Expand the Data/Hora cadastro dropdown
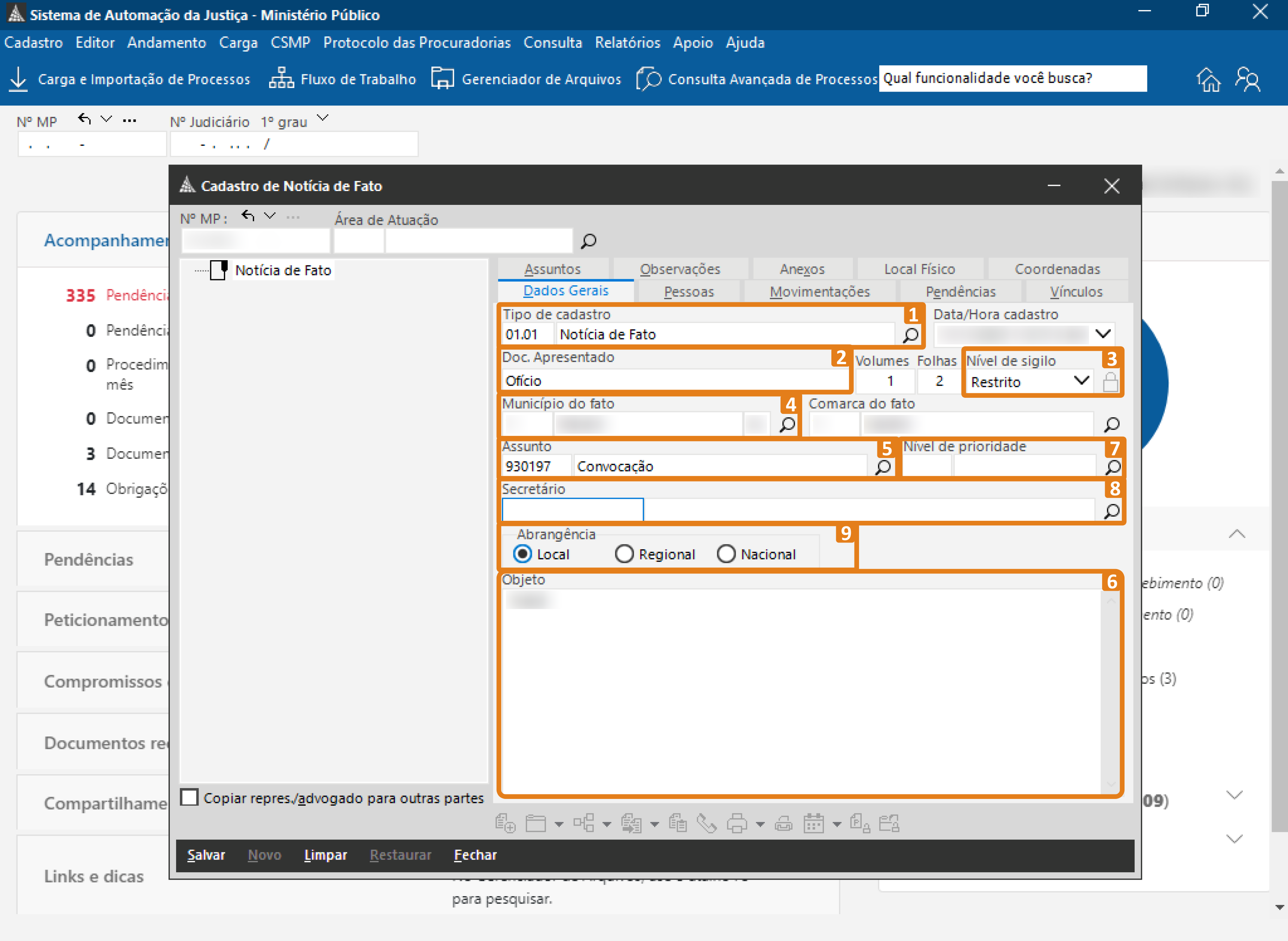This screenshot has width=1288, height=941. coord(1103,334)
